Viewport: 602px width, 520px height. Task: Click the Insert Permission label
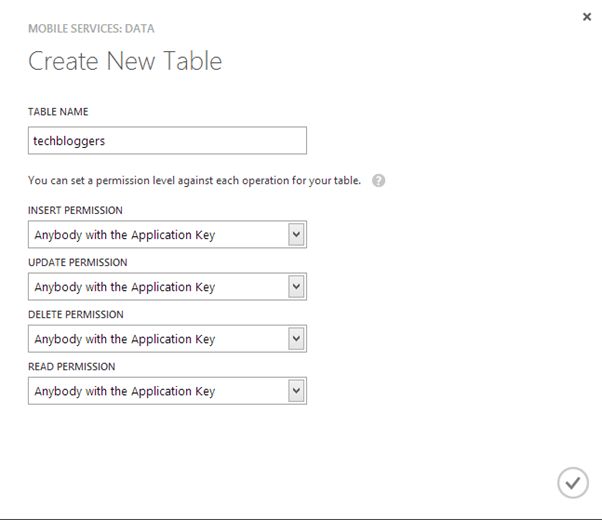pyautogui.click(x=75, y=210)
